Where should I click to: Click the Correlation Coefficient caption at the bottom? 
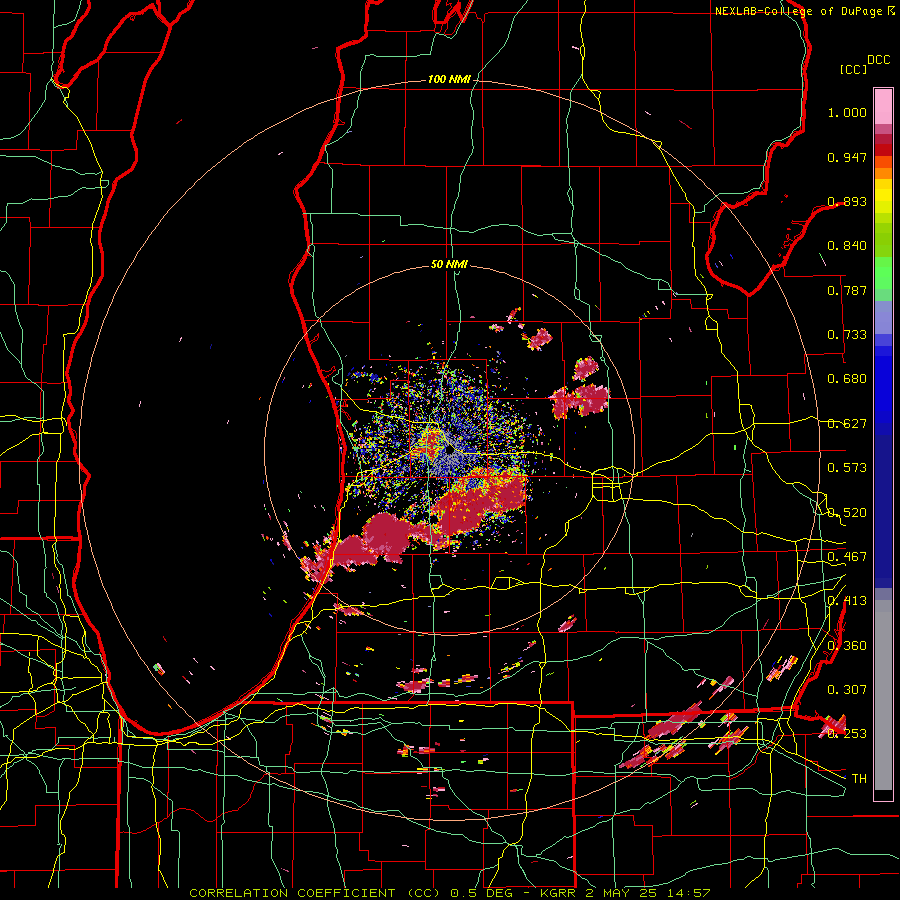450,893
